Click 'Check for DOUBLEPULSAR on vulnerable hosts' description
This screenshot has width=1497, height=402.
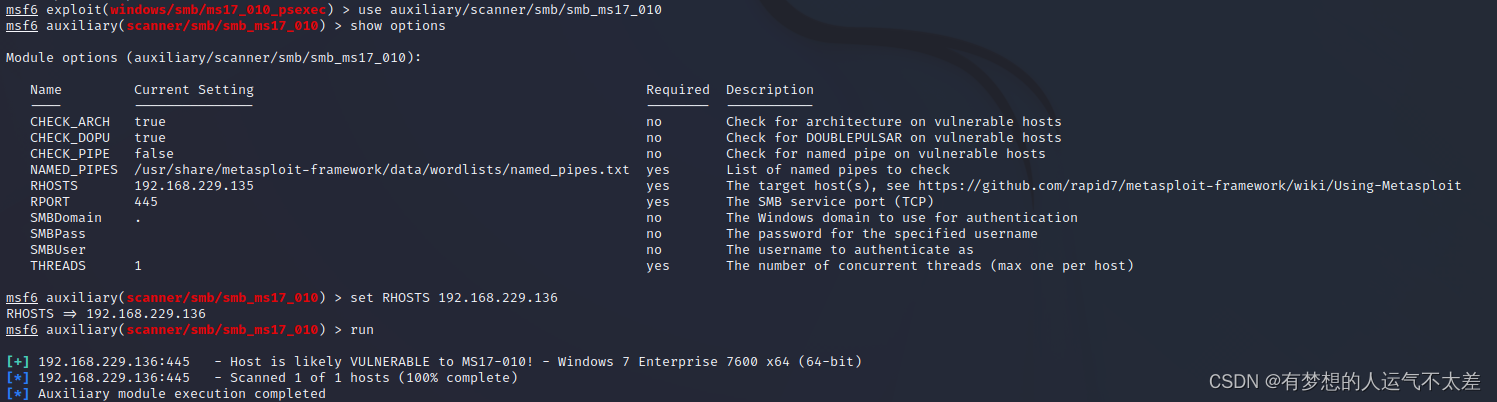[x=894, y=138]
